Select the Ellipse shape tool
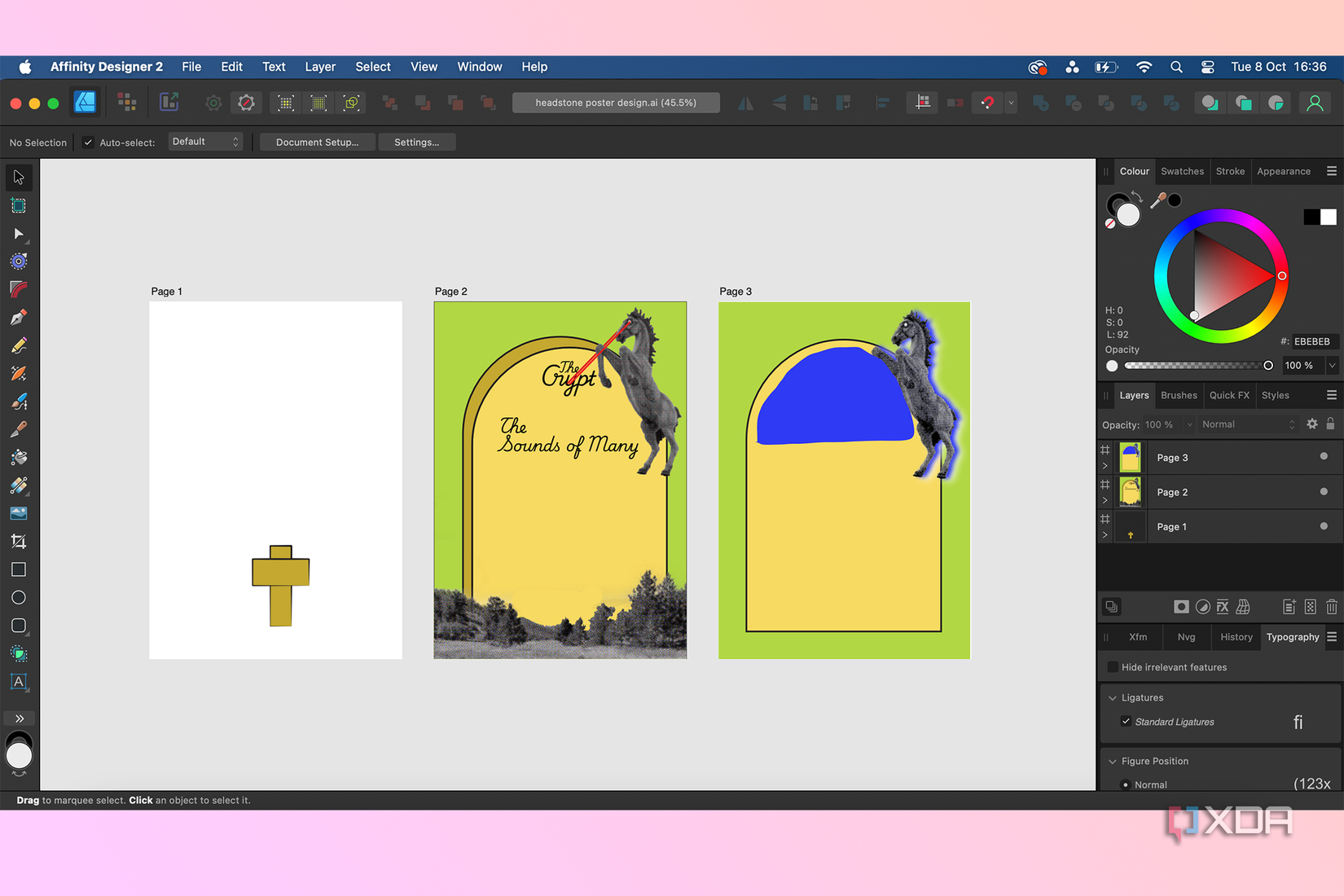Image resolution: width=1344 pixels, height=896 pixels. tap(19, 597)
